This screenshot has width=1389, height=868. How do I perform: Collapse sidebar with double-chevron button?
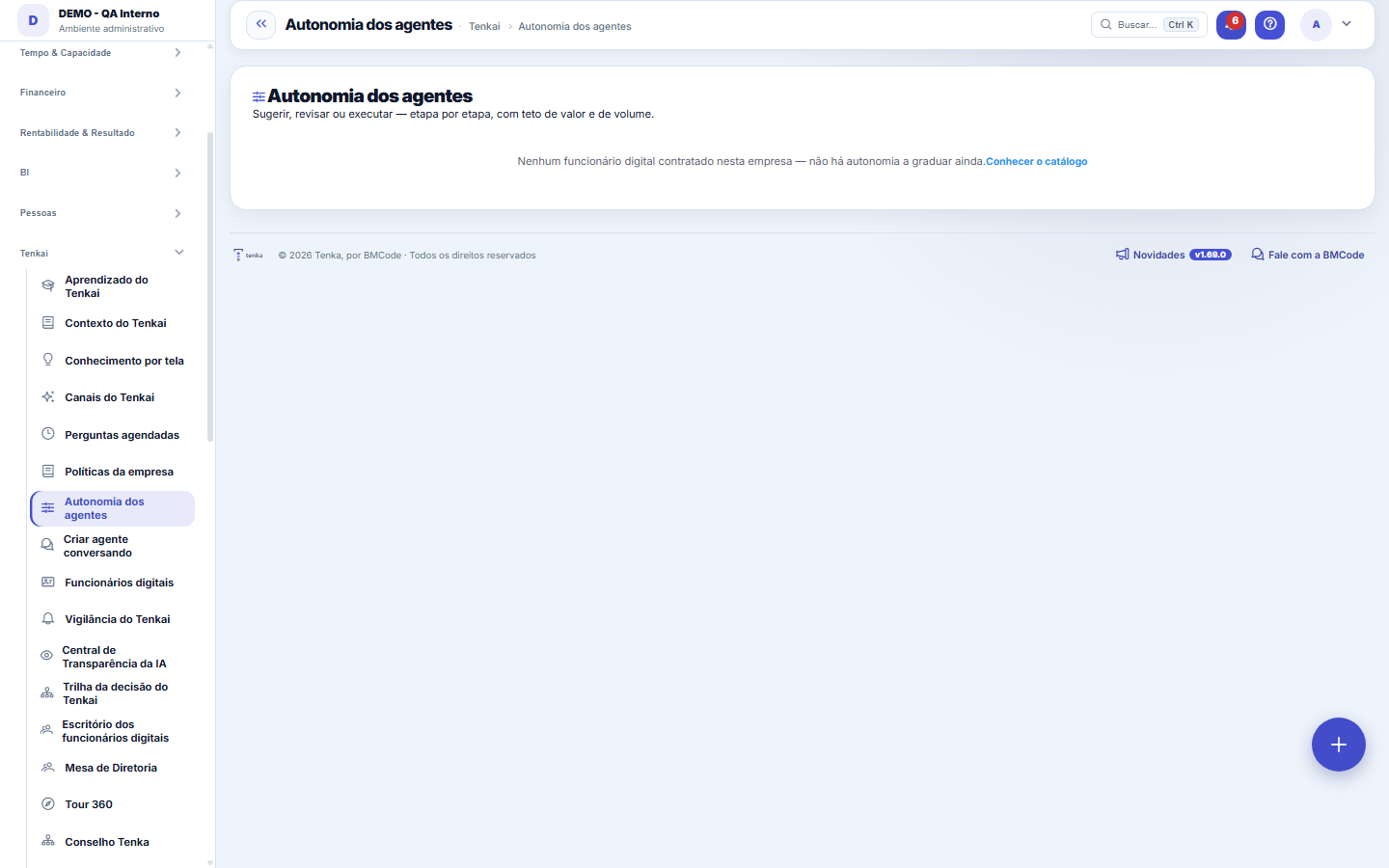coord(261,24)
